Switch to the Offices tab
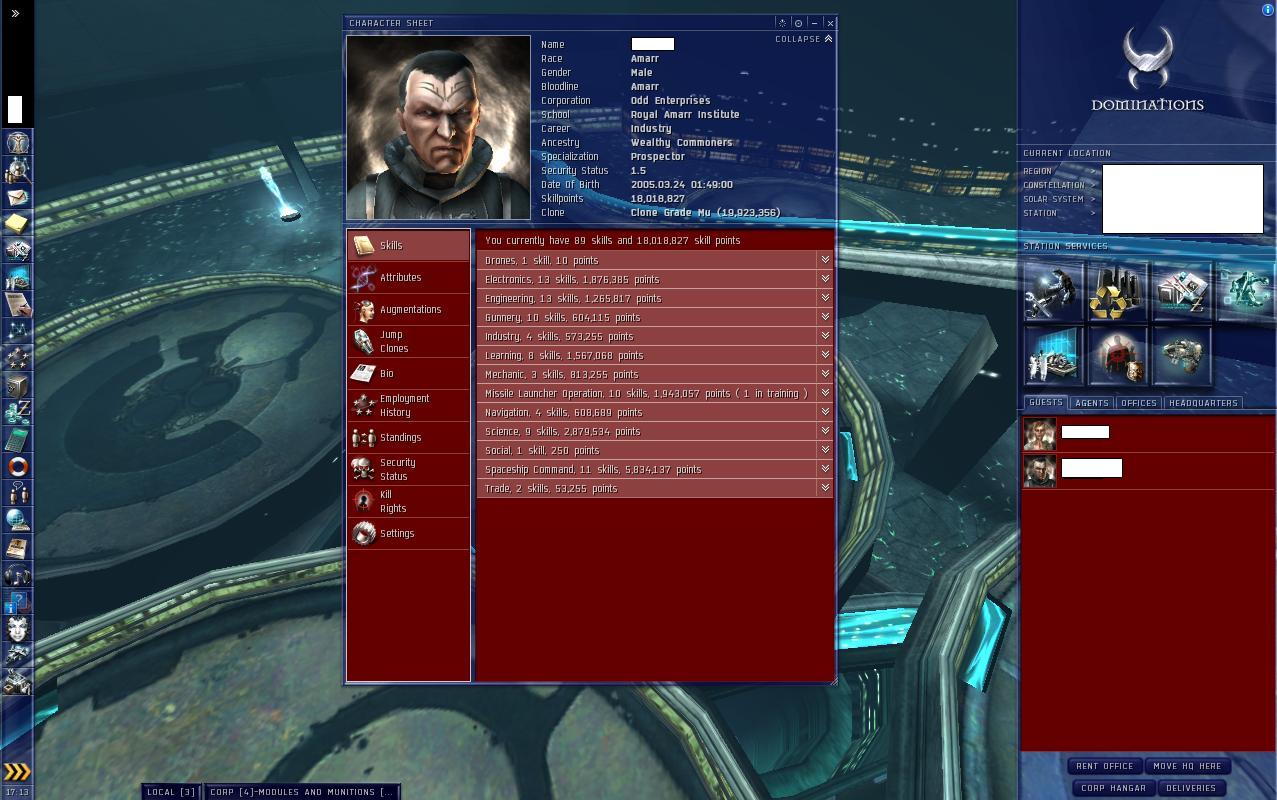1277x800 pixels. (1138, 403)
